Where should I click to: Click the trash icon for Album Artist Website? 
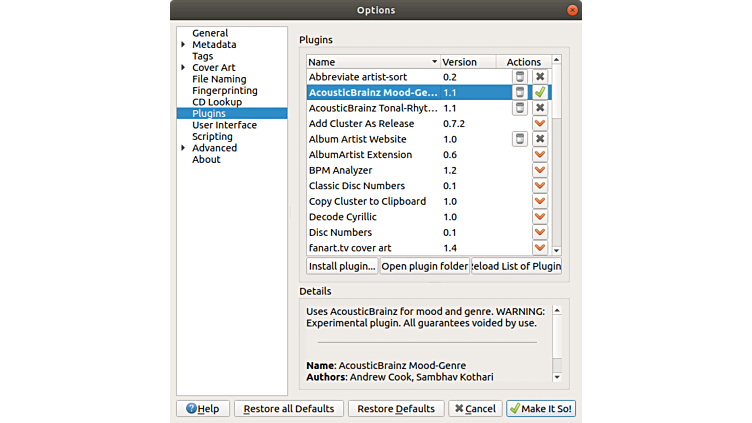(519, 139)
